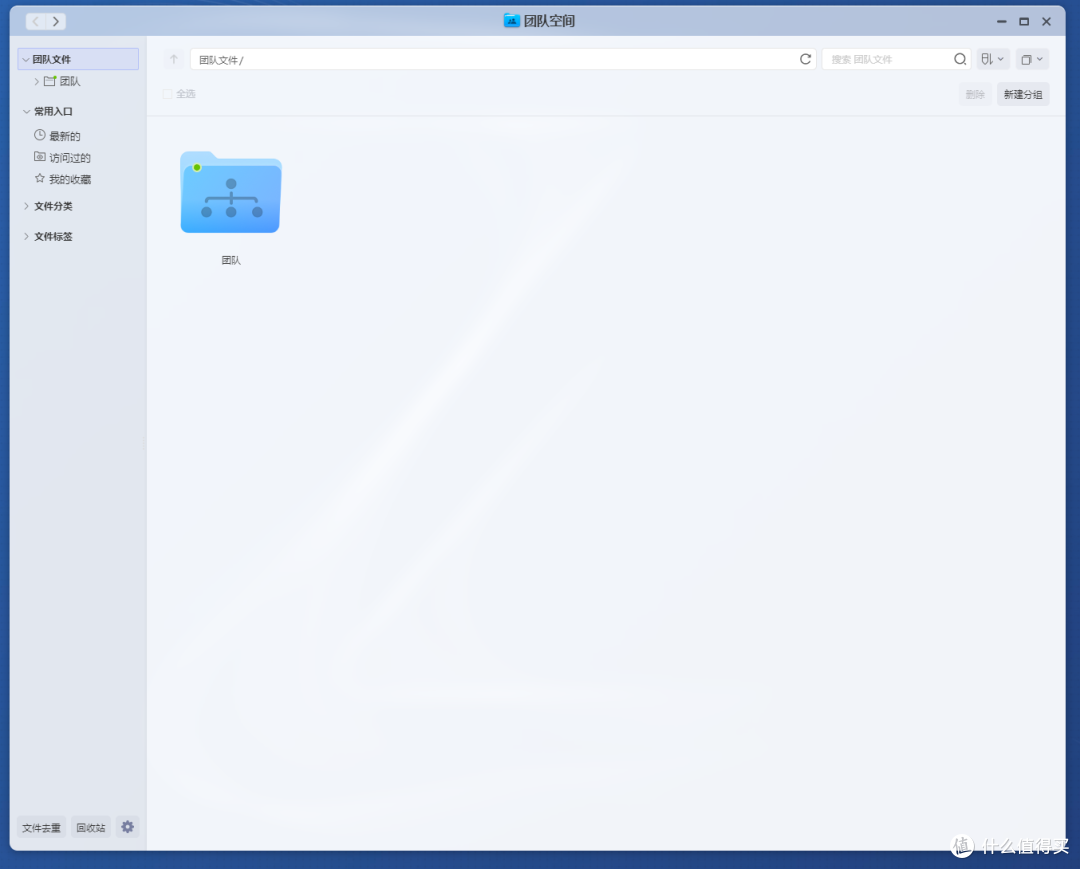Viewport: 1080px width, 869px height.
Task: Open settings gear in sidebar
Action: tap(127, 826)
